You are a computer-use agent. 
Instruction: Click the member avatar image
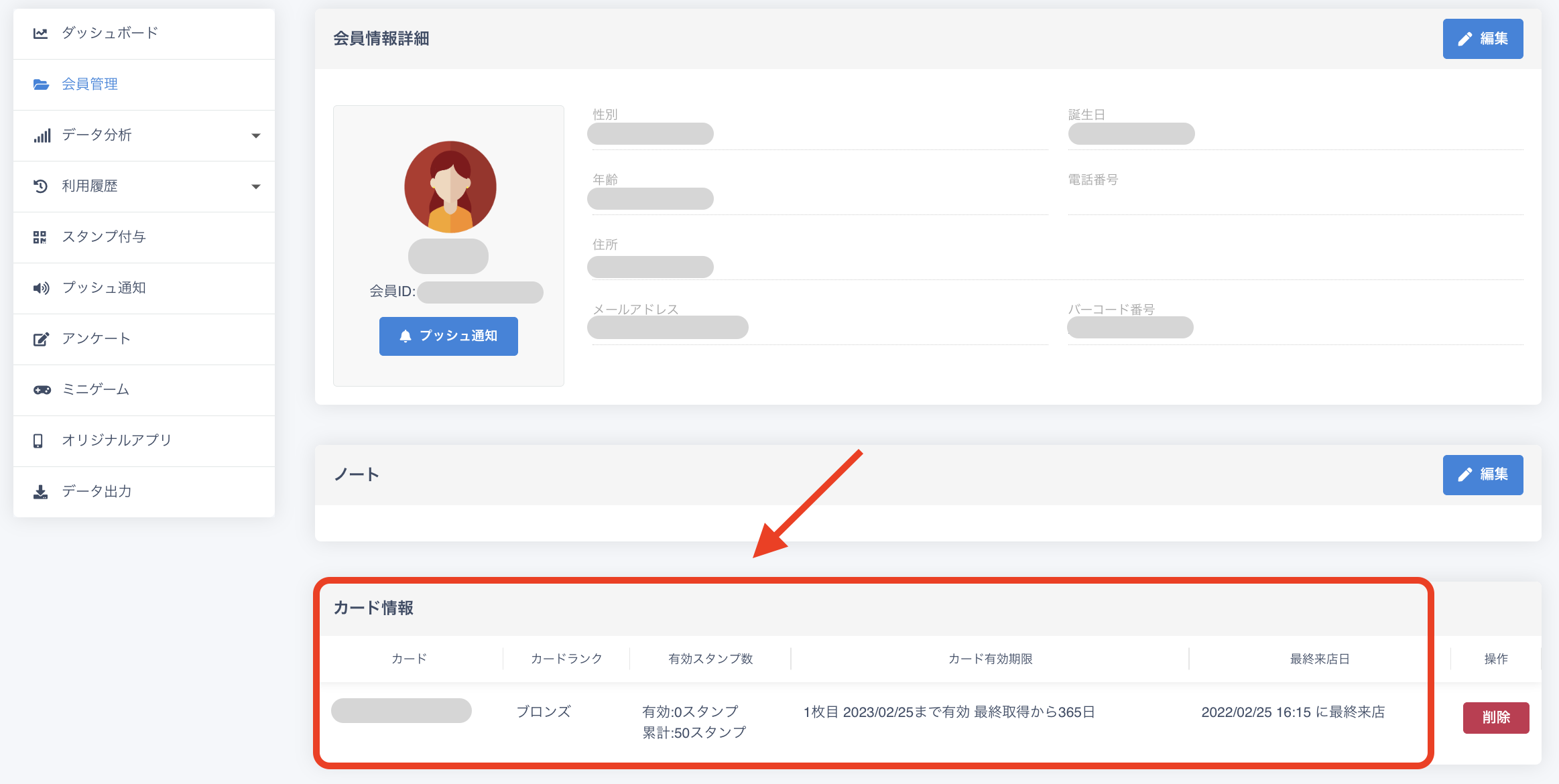(450, 187)
